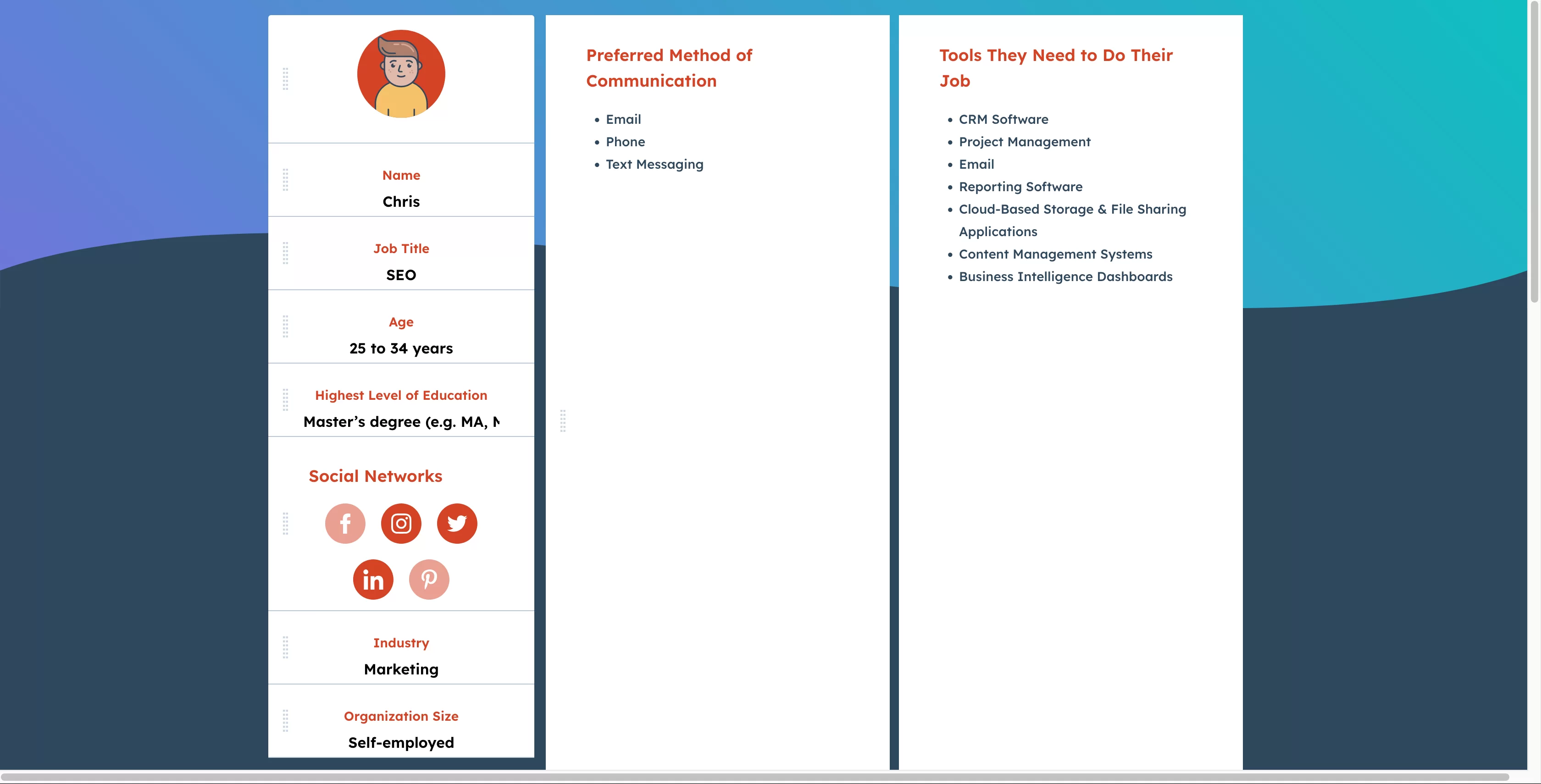The image size is (1541, 784).
Task: Click the LinkedIn social network icon
Action: pos(372,578)
